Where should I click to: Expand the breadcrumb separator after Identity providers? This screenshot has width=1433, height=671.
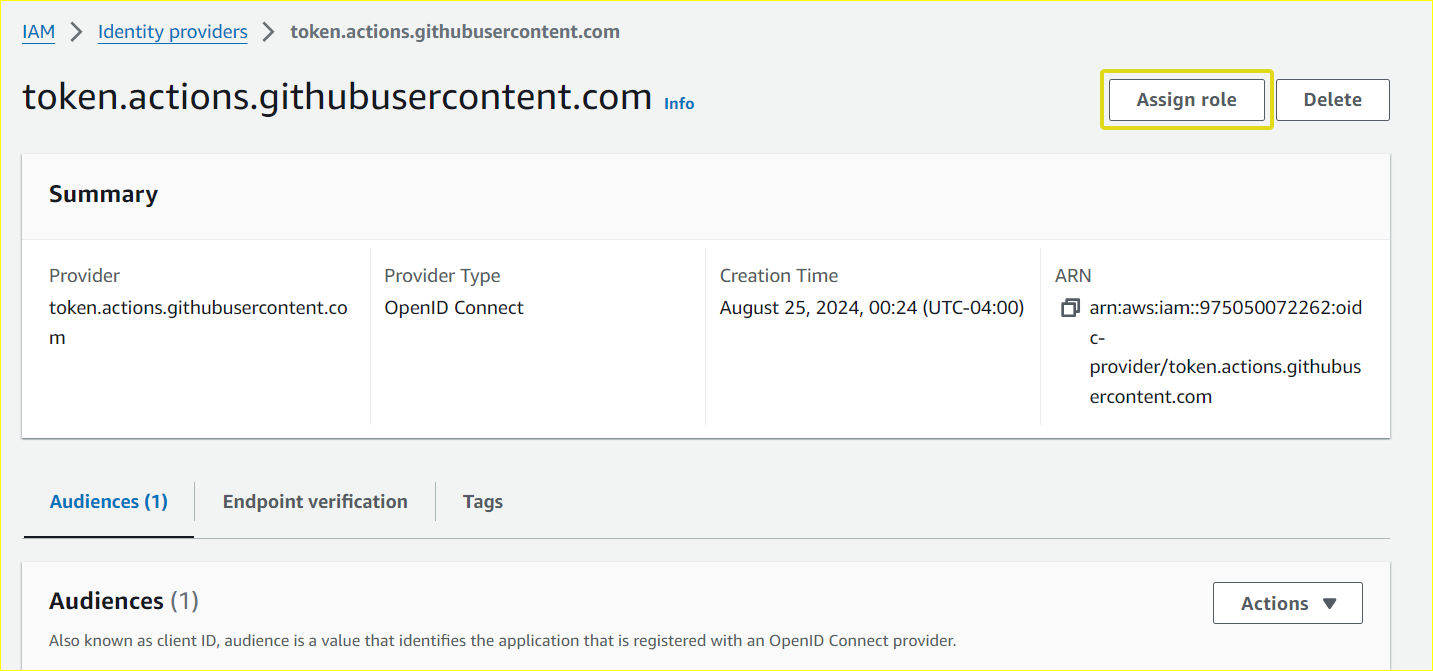point(267,31)
